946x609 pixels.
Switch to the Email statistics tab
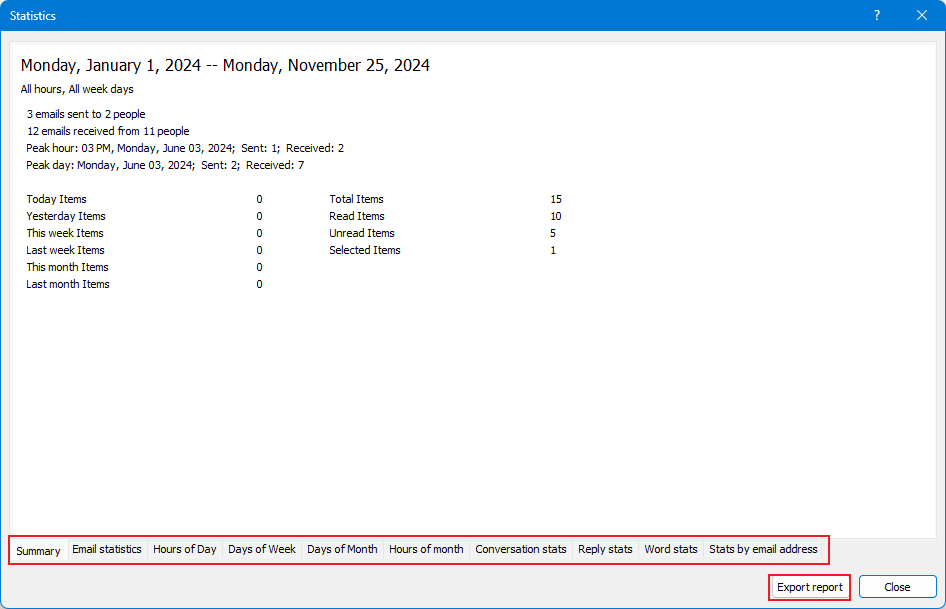107,550
